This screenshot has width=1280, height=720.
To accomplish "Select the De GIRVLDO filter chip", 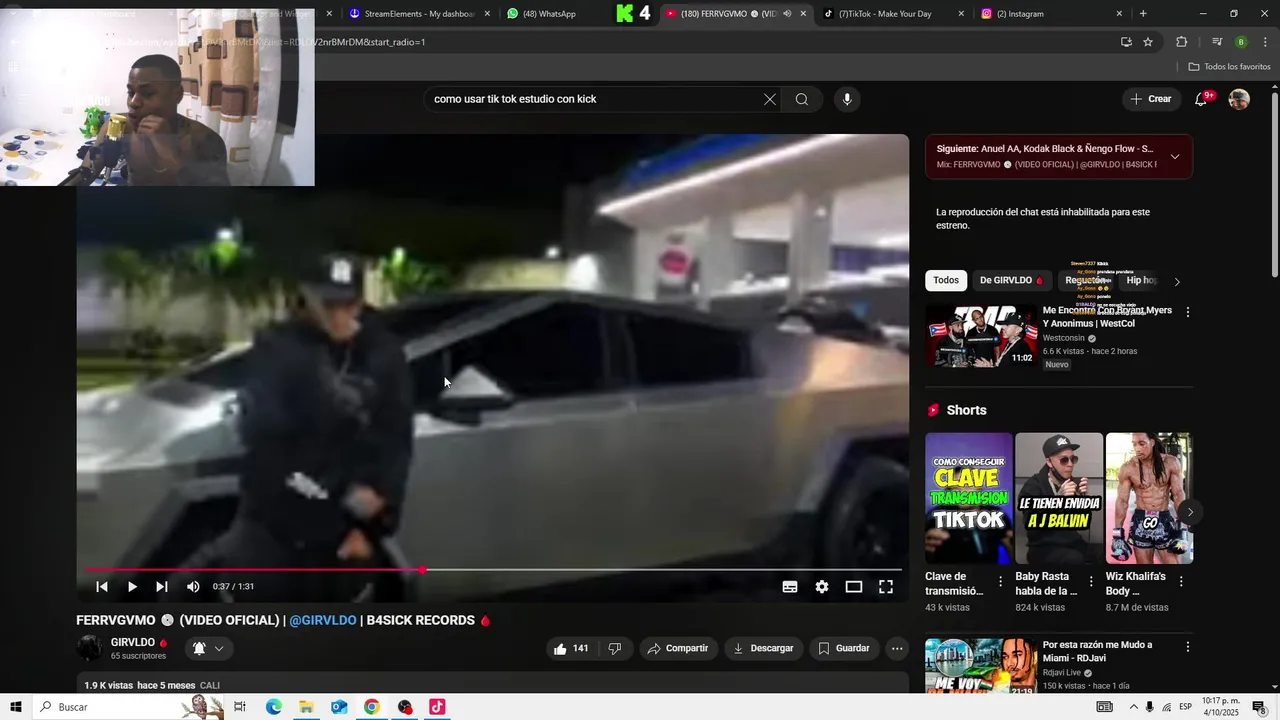I will coord(1011,281).
